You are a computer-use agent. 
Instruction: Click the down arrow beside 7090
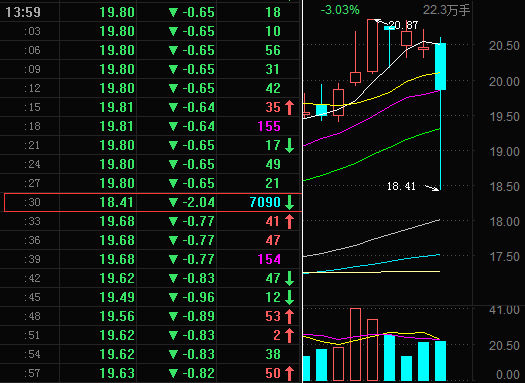[x=289, y=202]
